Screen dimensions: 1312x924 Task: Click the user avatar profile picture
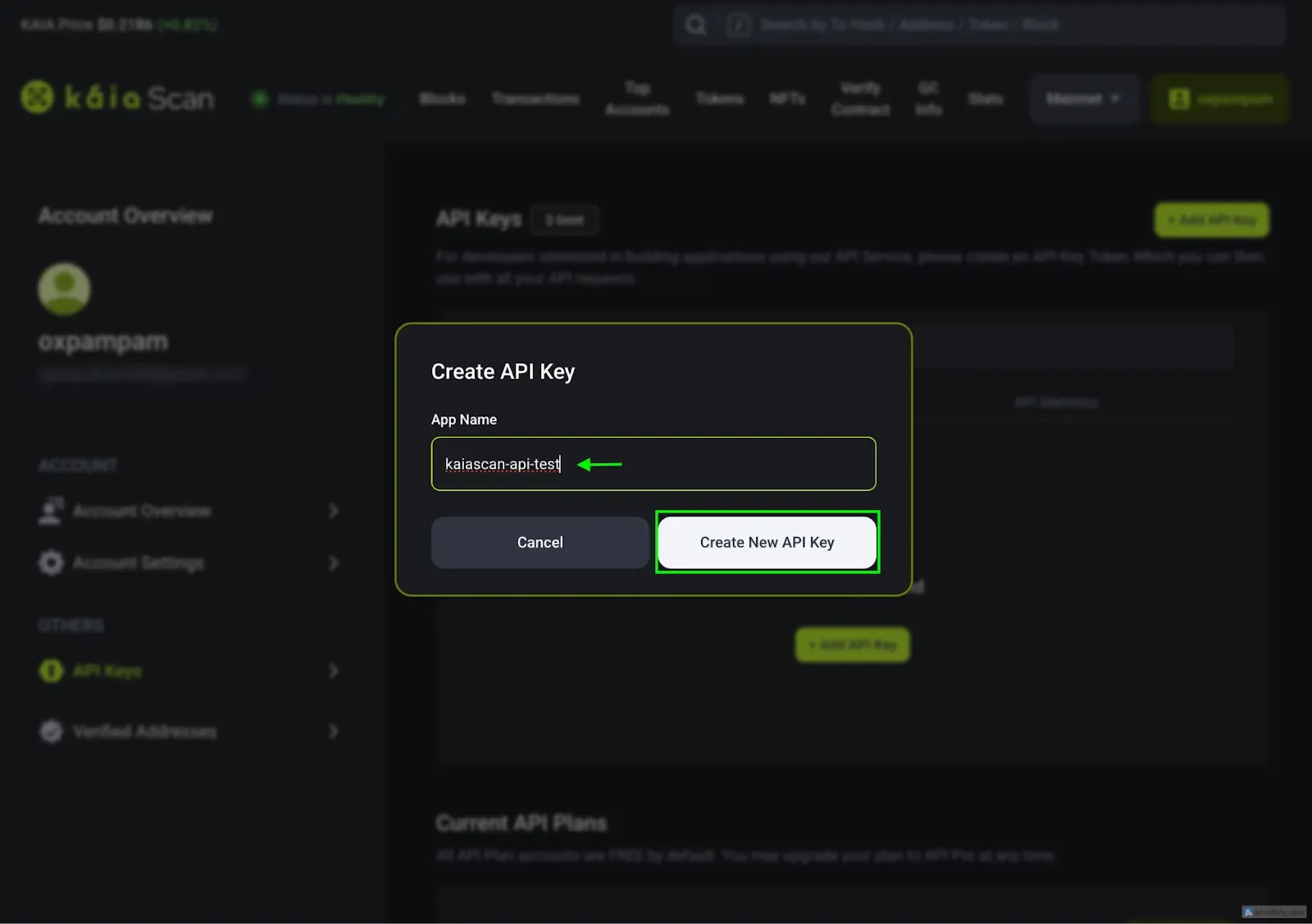tap(64, 289)
